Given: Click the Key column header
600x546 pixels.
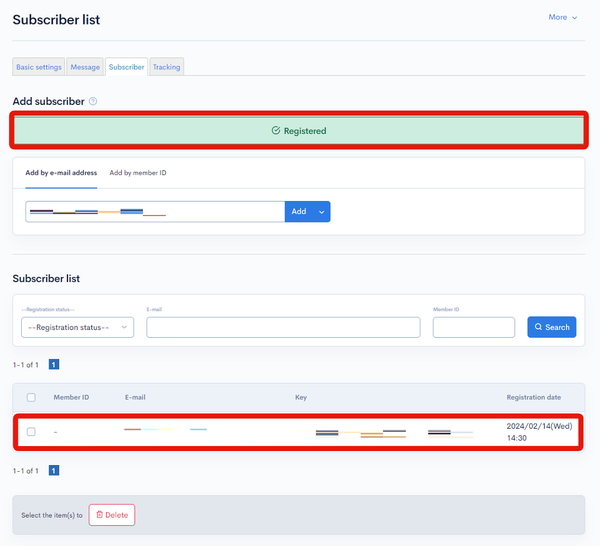Looking at the screenshot, I should 301,398.
